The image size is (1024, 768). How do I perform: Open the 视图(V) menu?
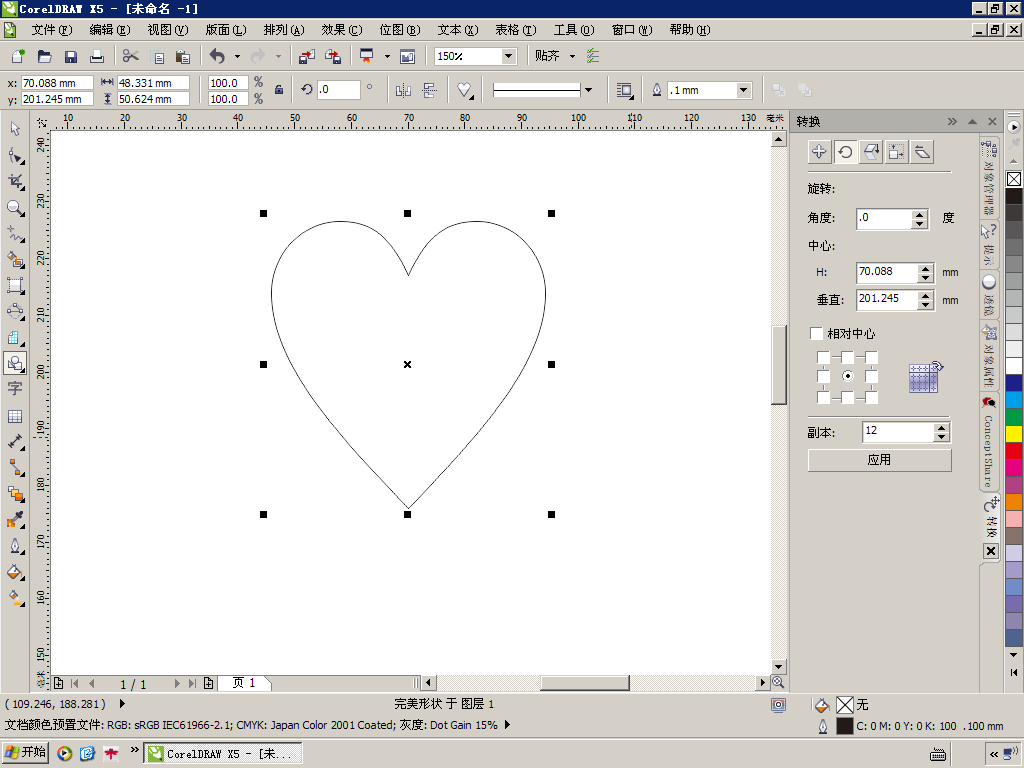(168, 29)
